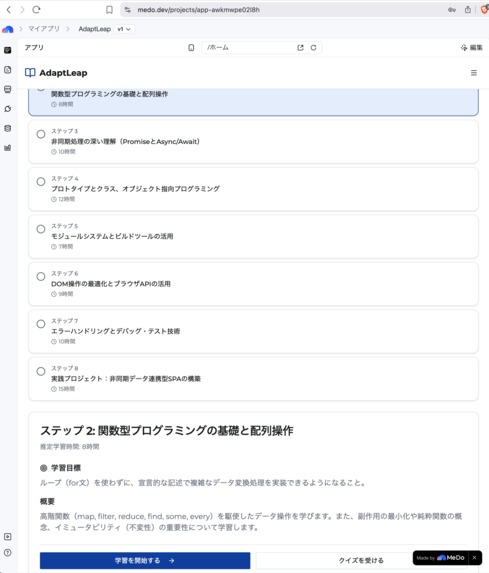Screen dimensions: 489x573
Task: Open the モジュールシステムとビルドツールの活用 title
Action: (x=112, y=236)
